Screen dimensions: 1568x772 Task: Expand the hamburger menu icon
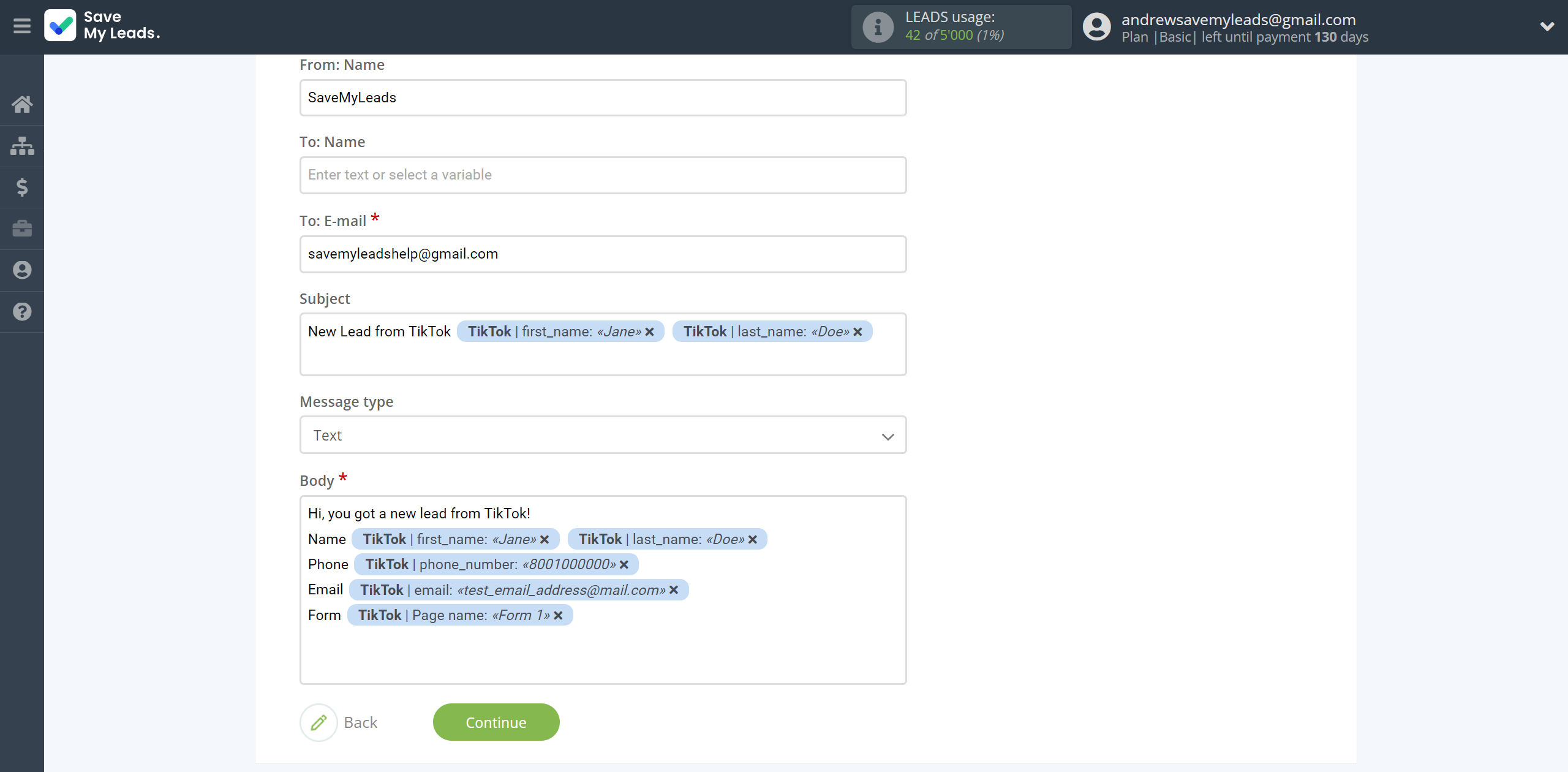[22, 26]
